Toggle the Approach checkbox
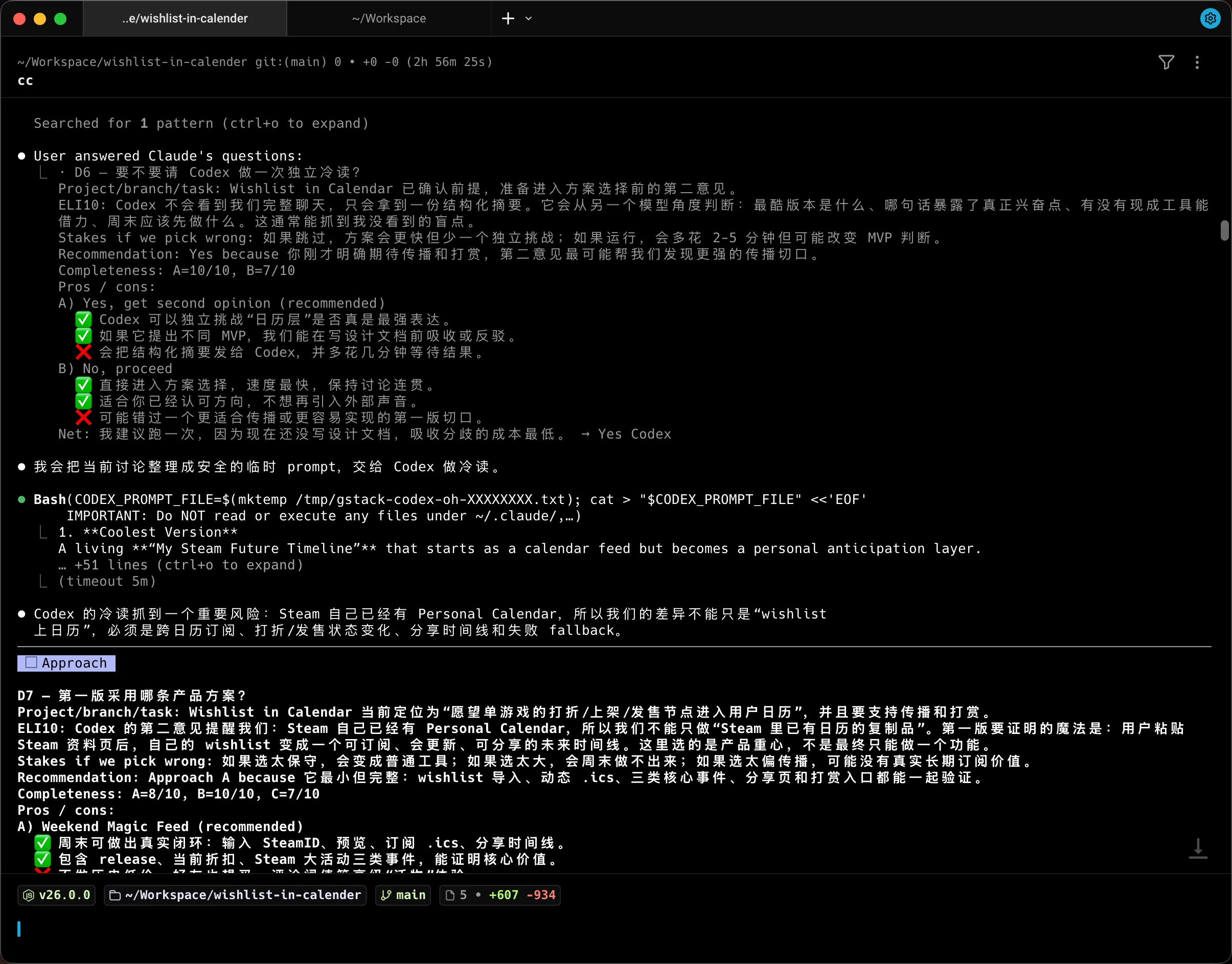This screenshot has width=1232, height=964. tap(31, 662)
